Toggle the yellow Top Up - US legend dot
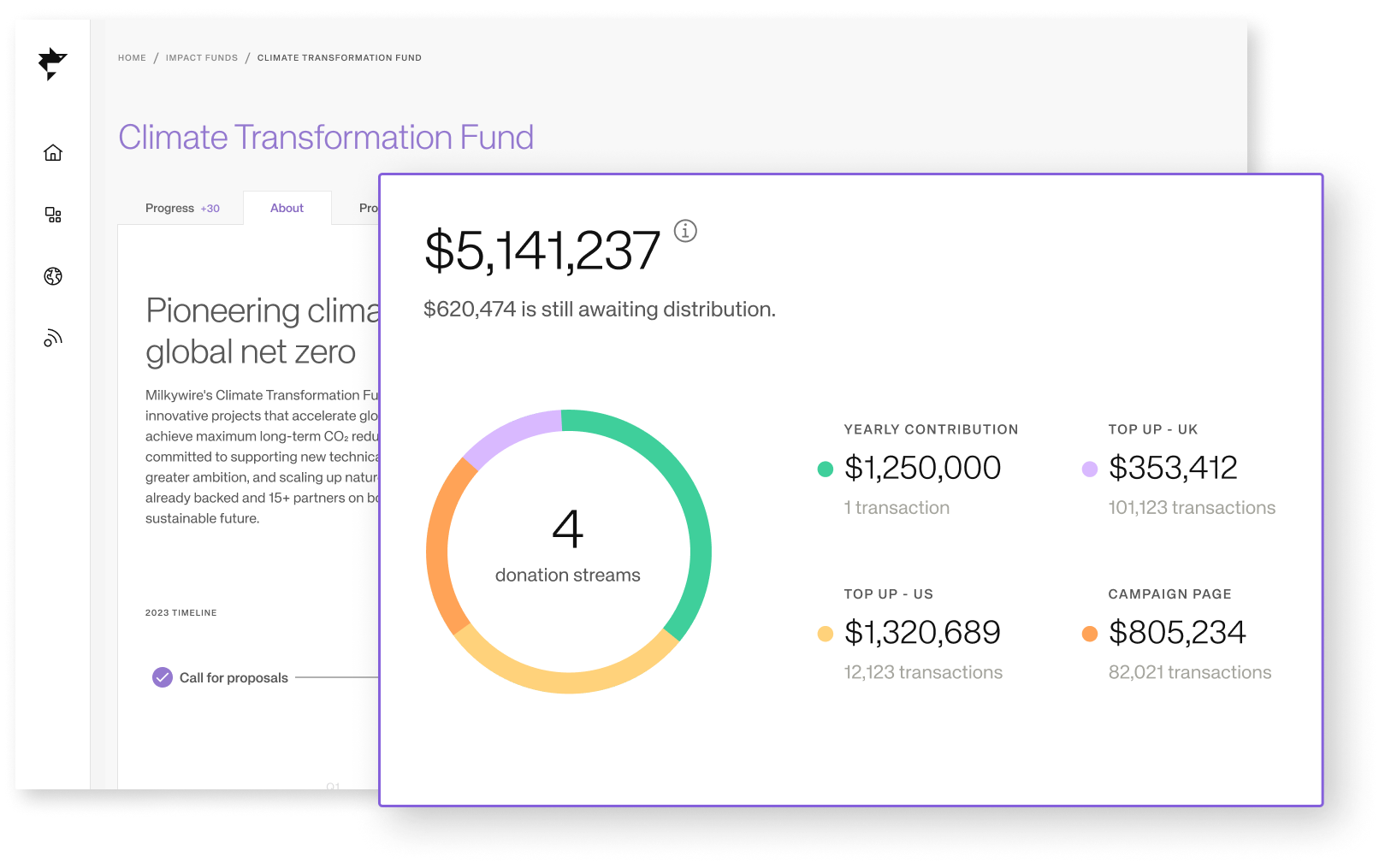Screen dimensions: 1385x868 pos(824,634)
